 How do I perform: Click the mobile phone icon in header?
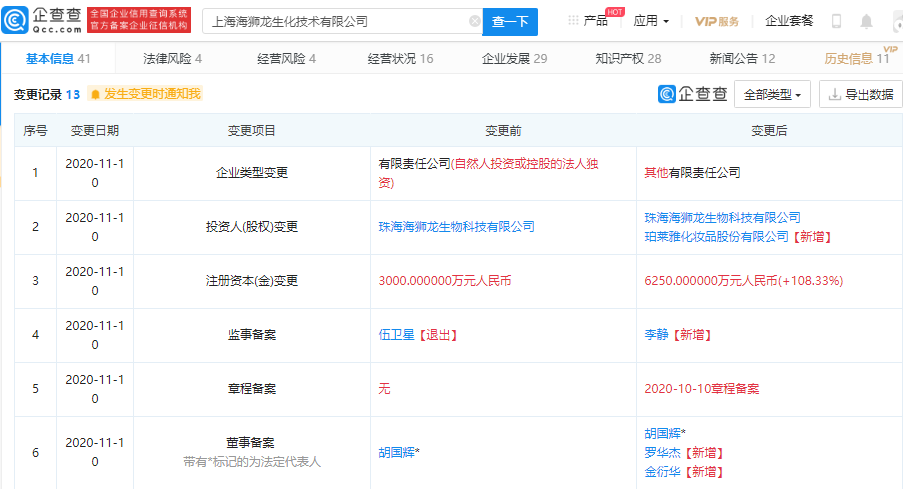pos(836,21)
